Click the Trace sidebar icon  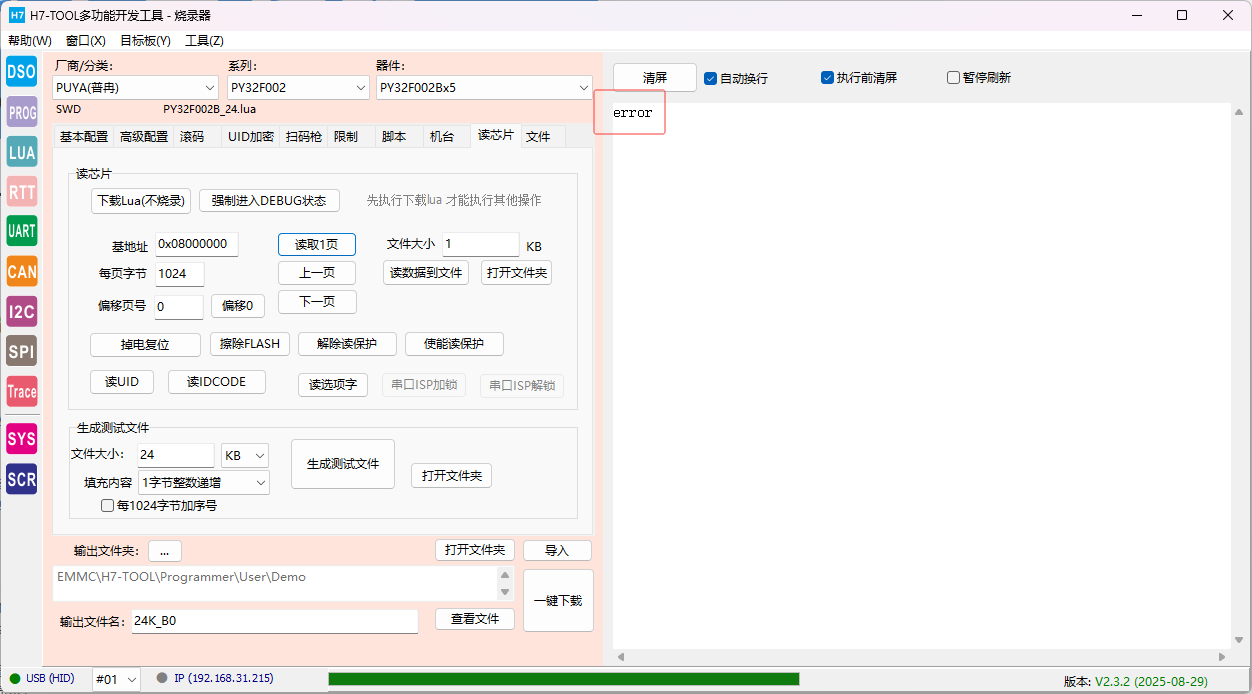[21, 391]
